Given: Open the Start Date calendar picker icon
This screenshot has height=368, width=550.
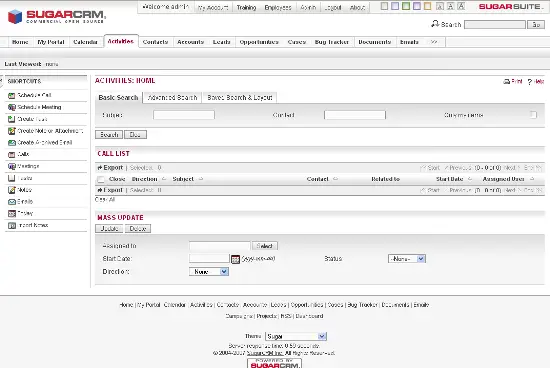Looking at the screenshot, I should [x=235, y=259].
